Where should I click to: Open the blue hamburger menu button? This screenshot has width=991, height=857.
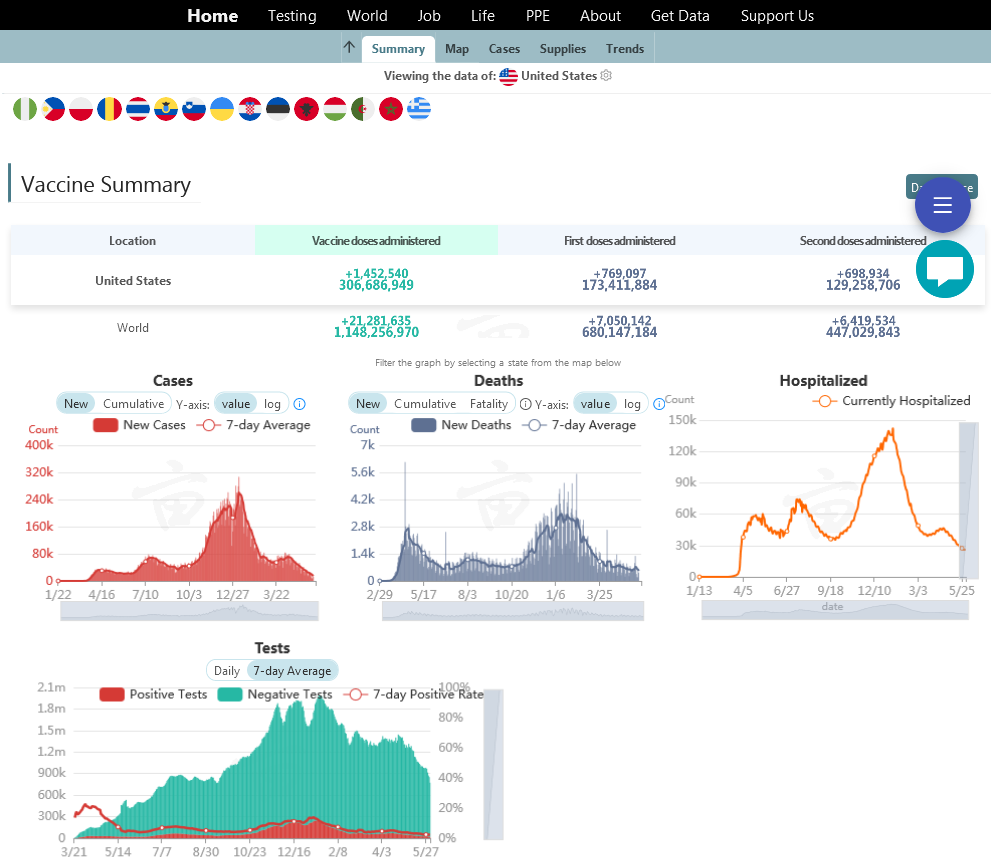point(942,206)
